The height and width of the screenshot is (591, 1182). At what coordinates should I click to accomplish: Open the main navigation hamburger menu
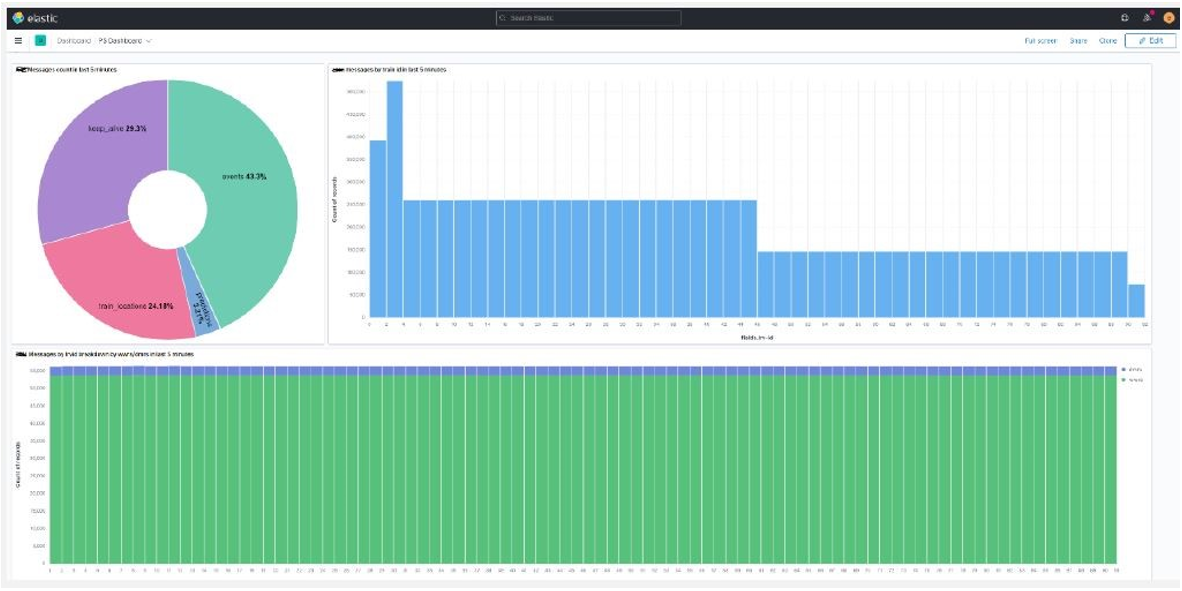(19, 42)
